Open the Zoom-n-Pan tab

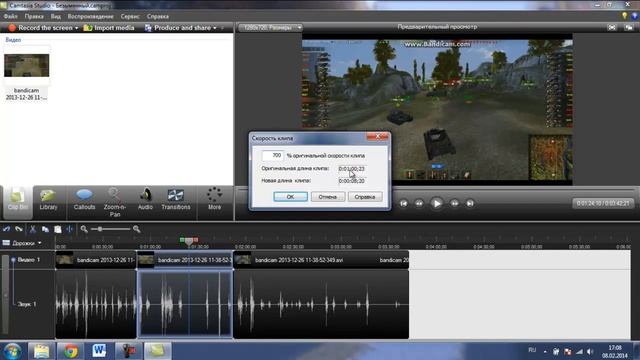point(115,202)
